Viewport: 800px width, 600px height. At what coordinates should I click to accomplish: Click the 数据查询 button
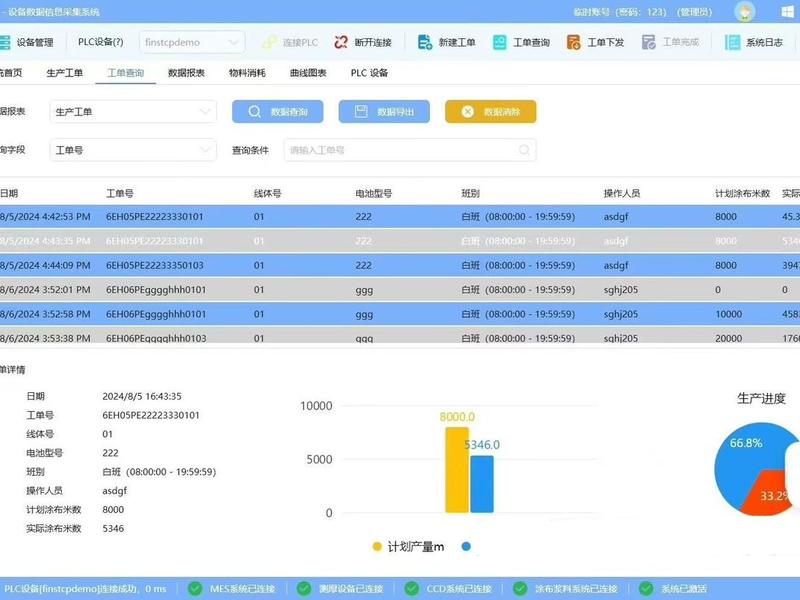pyautogui.click(x=278, y=112)
